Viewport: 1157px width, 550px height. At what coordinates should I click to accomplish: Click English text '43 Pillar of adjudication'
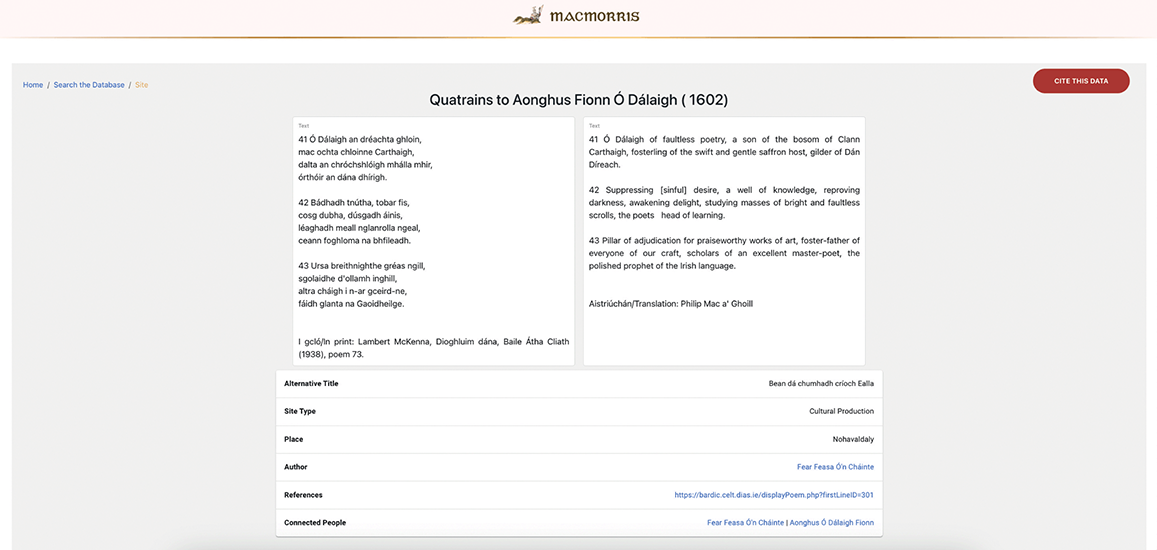(x=725, y=253)
